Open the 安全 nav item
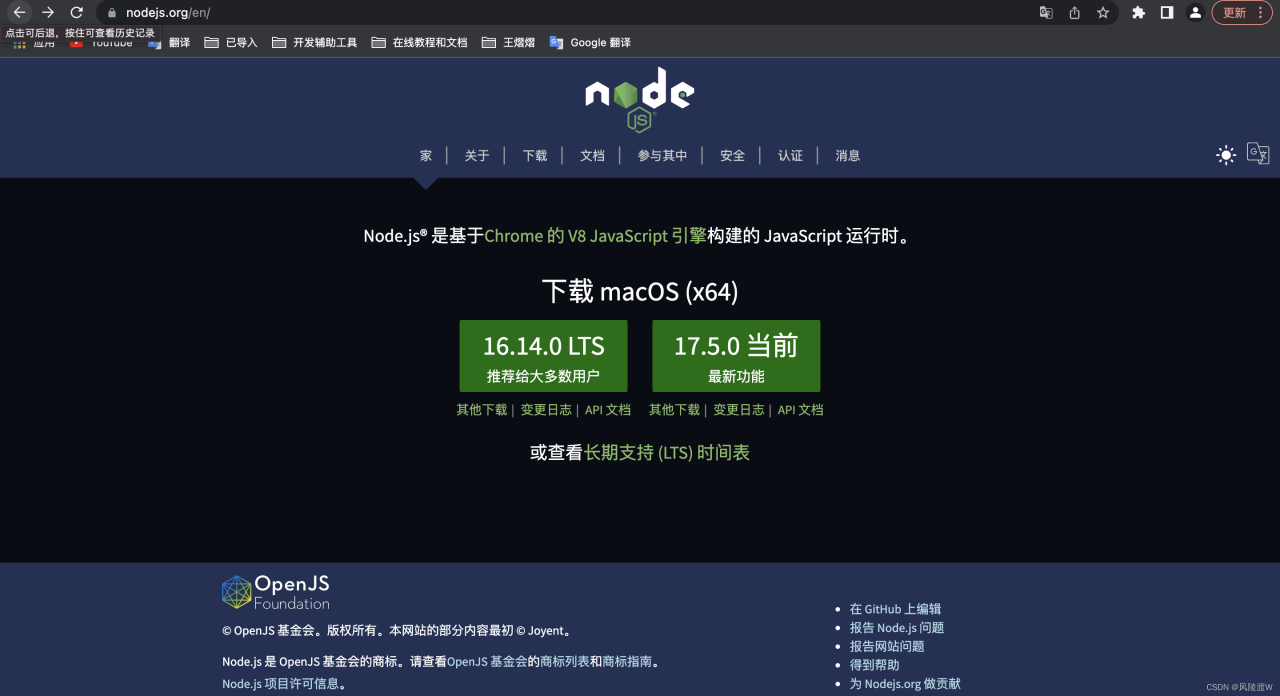The height and width of the screenshot is (696, 1280). pyautogui.click(x=733, y=155)
